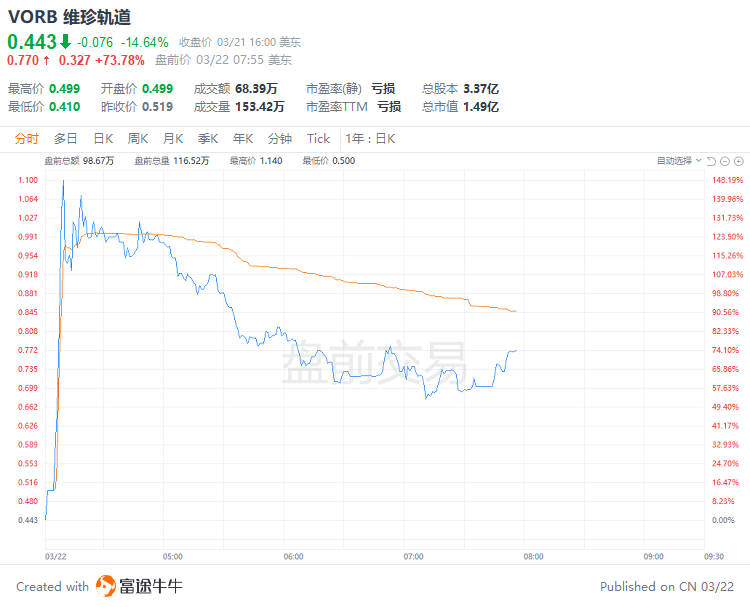Zoom in the chart with plus icon
This screenshot has width=750, height=607.
tap(738, 161)
